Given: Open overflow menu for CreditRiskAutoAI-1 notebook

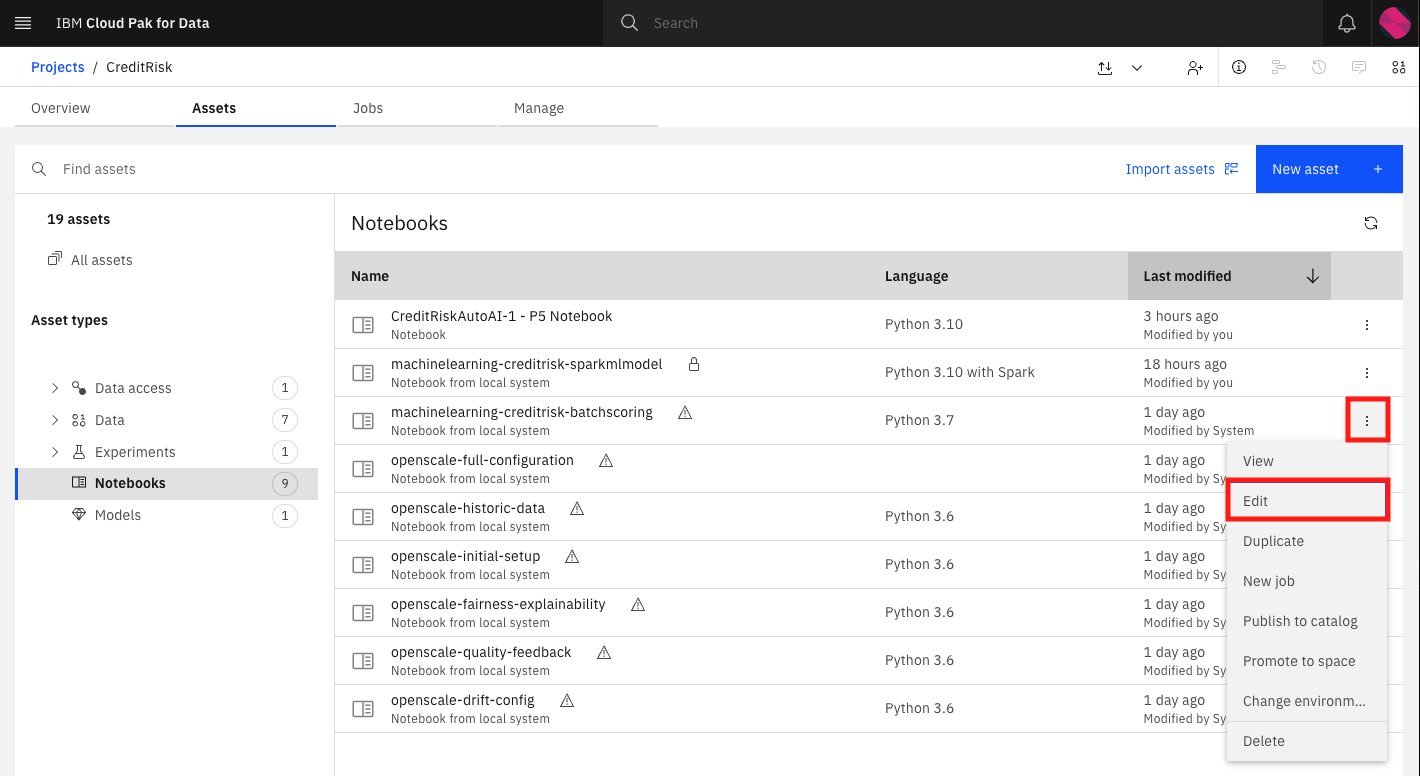Looking at the screenshot, I should 1367,325.
